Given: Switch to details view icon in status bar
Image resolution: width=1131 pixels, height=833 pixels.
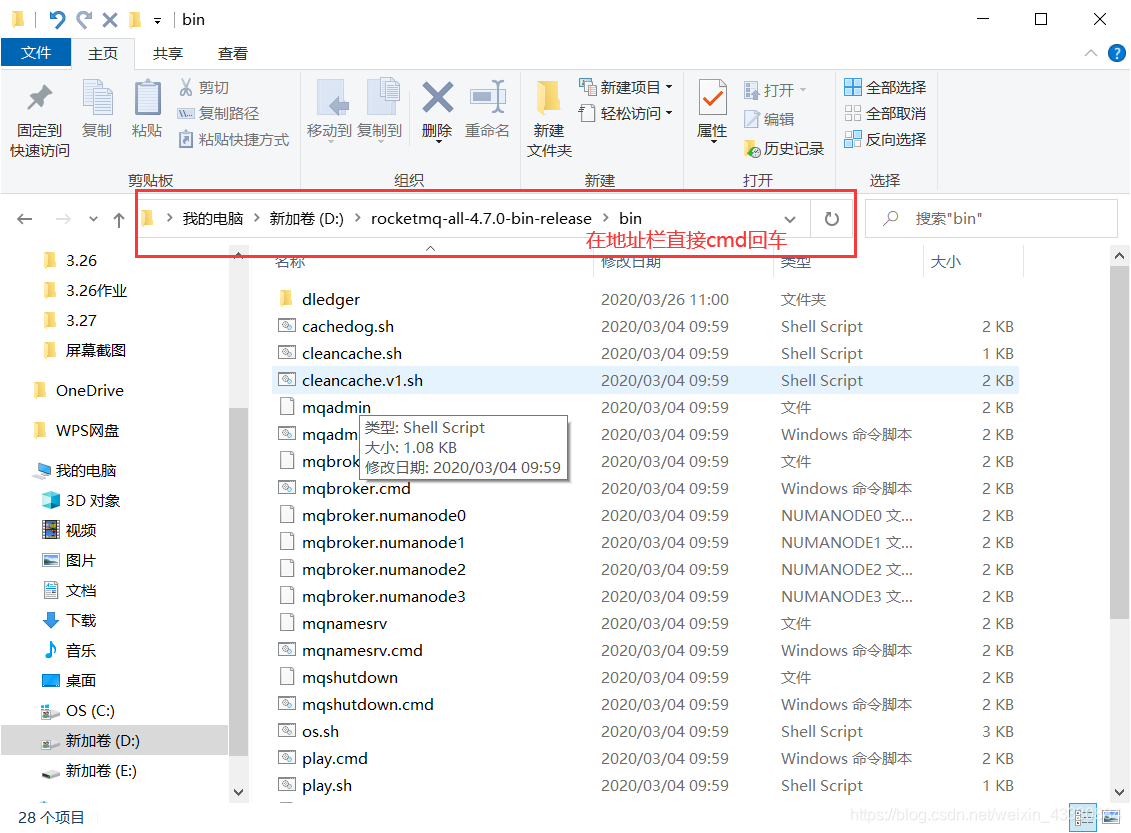Looking at the screenshot, I should 1083,817.
